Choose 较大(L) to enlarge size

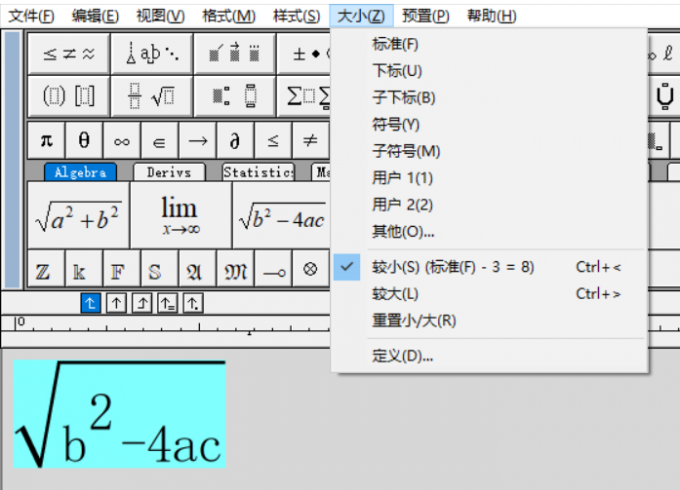point(489,294)
